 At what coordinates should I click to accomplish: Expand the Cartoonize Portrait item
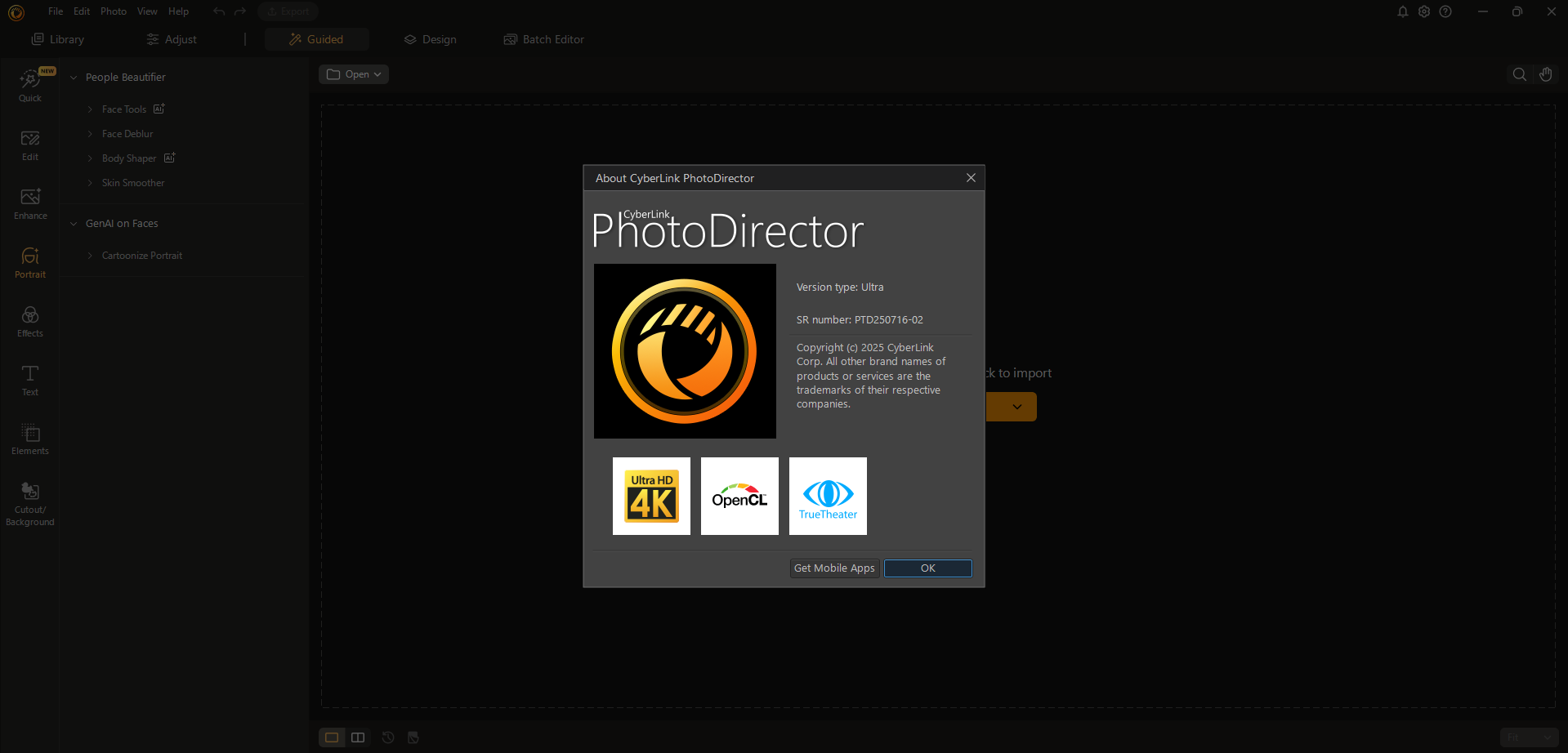pos(90,256)
